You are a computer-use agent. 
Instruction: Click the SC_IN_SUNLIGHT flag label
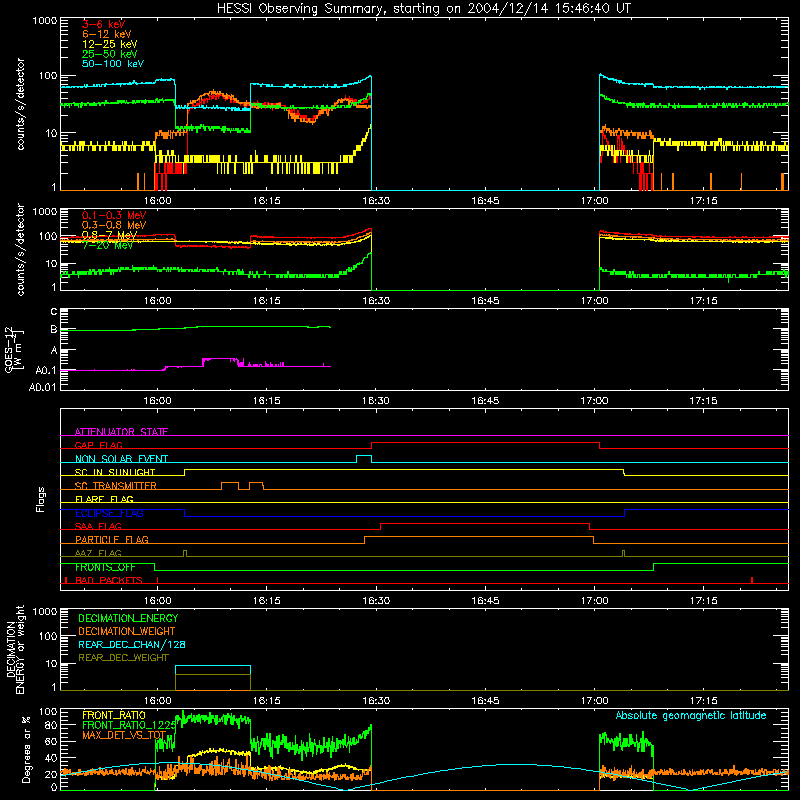(x=115, y=472)
